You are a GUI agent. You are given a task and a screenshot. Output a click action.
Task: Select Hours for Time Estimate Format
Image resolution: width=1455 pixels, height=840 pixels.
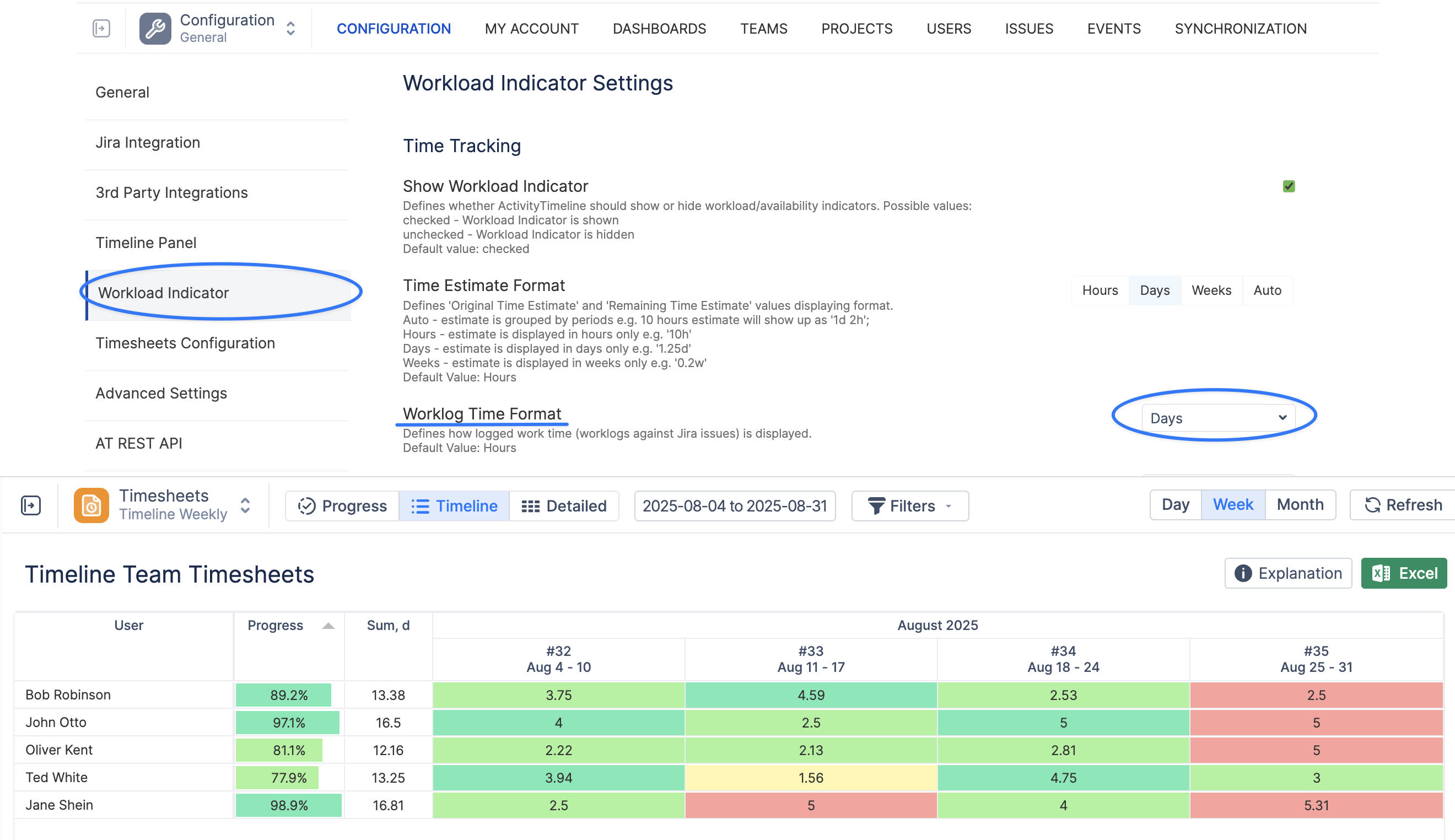click(x=1099, y=290)
